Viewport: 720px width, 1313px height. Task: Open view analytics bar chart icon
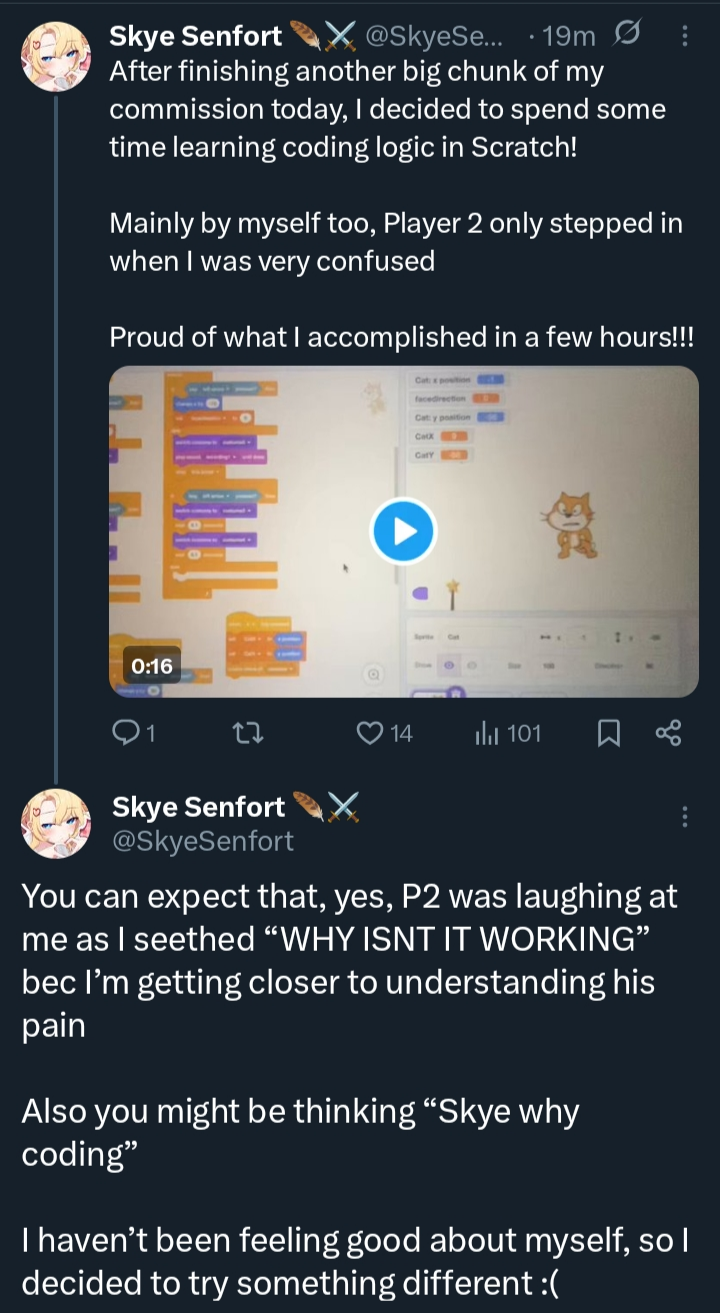pos(485,735)
